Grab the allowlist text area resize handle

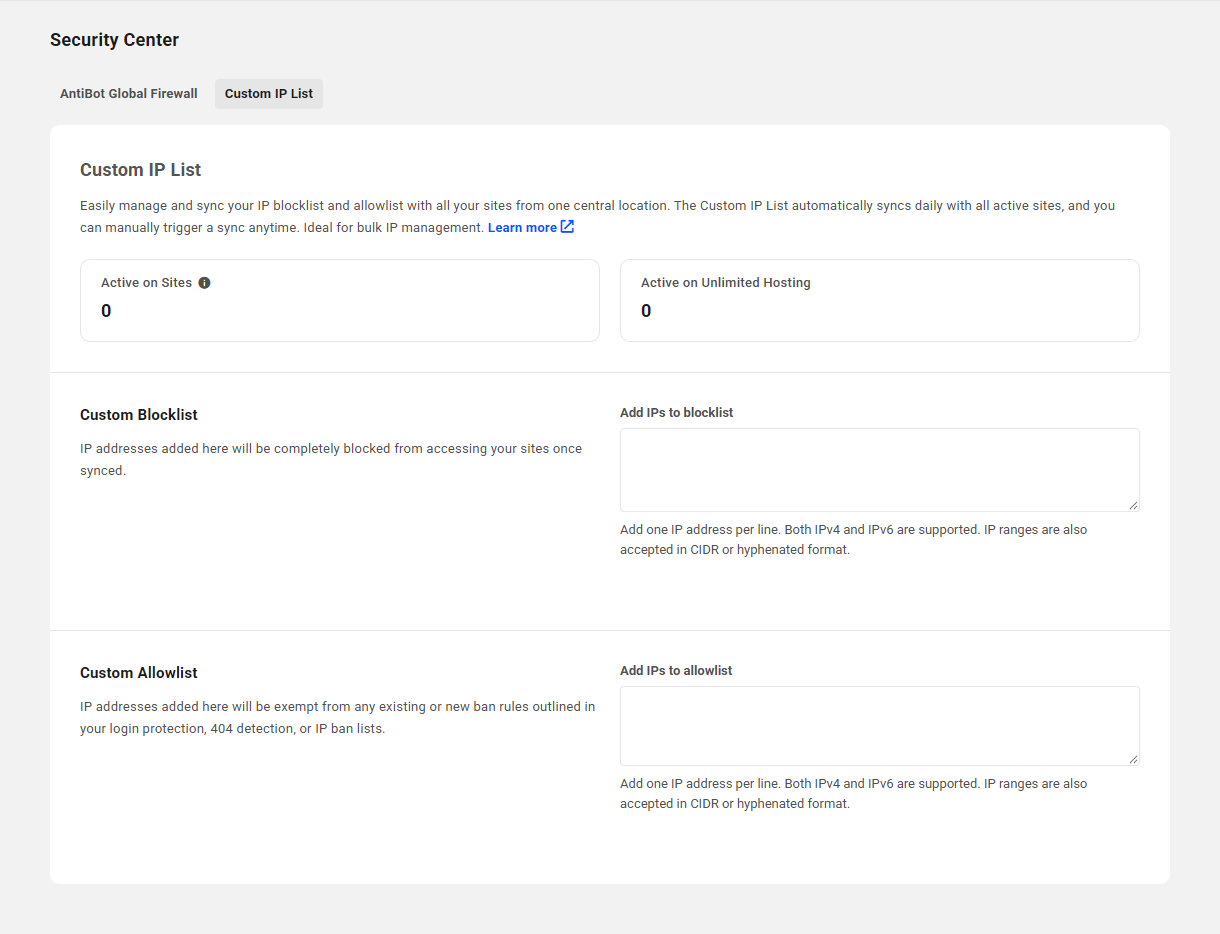(x=1133, y=759)
